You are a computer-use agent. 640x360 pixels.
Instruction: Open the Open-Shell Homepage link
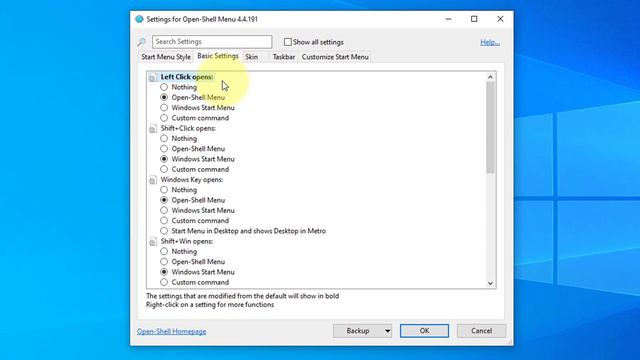[171, 331]
